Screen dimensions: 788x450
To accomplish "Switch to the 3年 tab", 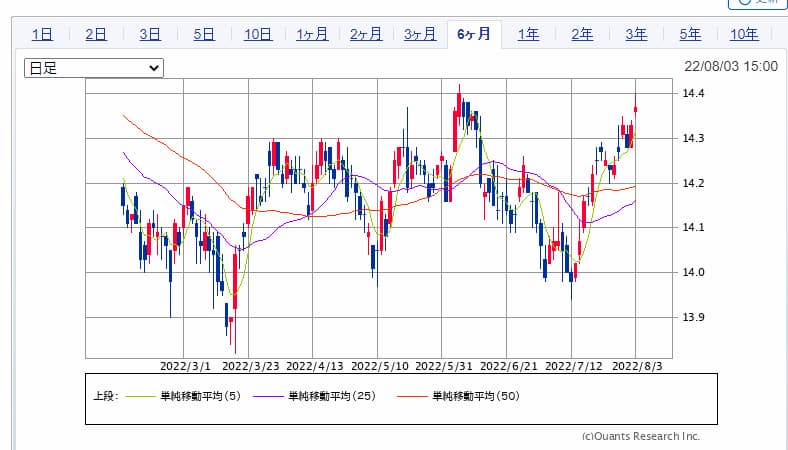I will click(636, 34).
